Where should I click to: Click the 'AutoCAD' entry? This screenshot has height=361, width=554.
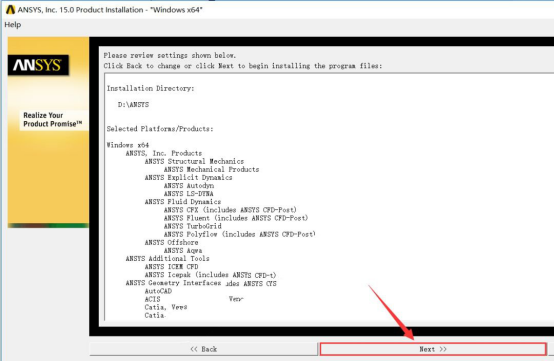pyautogui.click(x=158, y=291)
